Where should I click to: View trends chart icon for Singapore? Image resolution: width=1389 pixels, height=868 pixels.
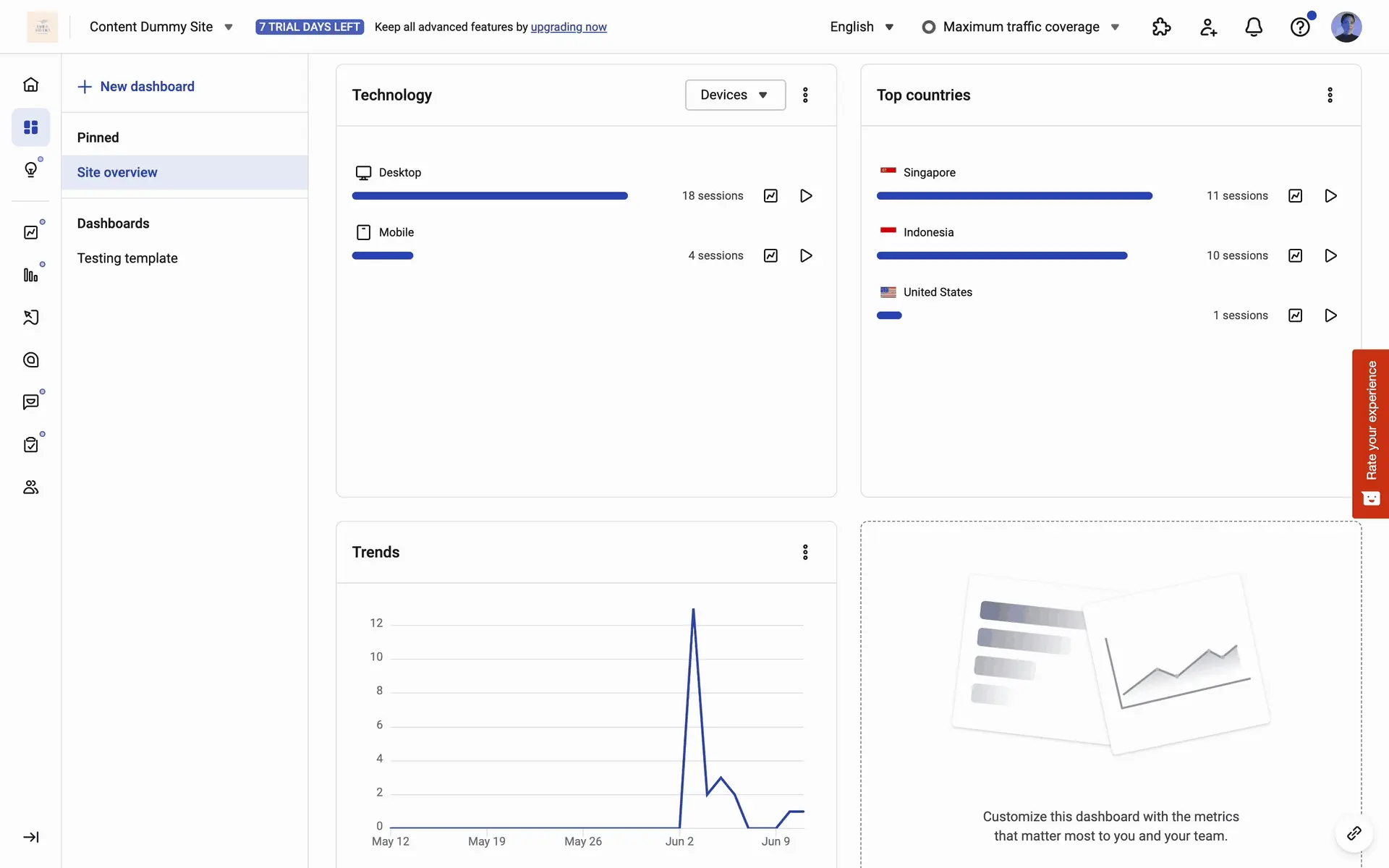1295,196
